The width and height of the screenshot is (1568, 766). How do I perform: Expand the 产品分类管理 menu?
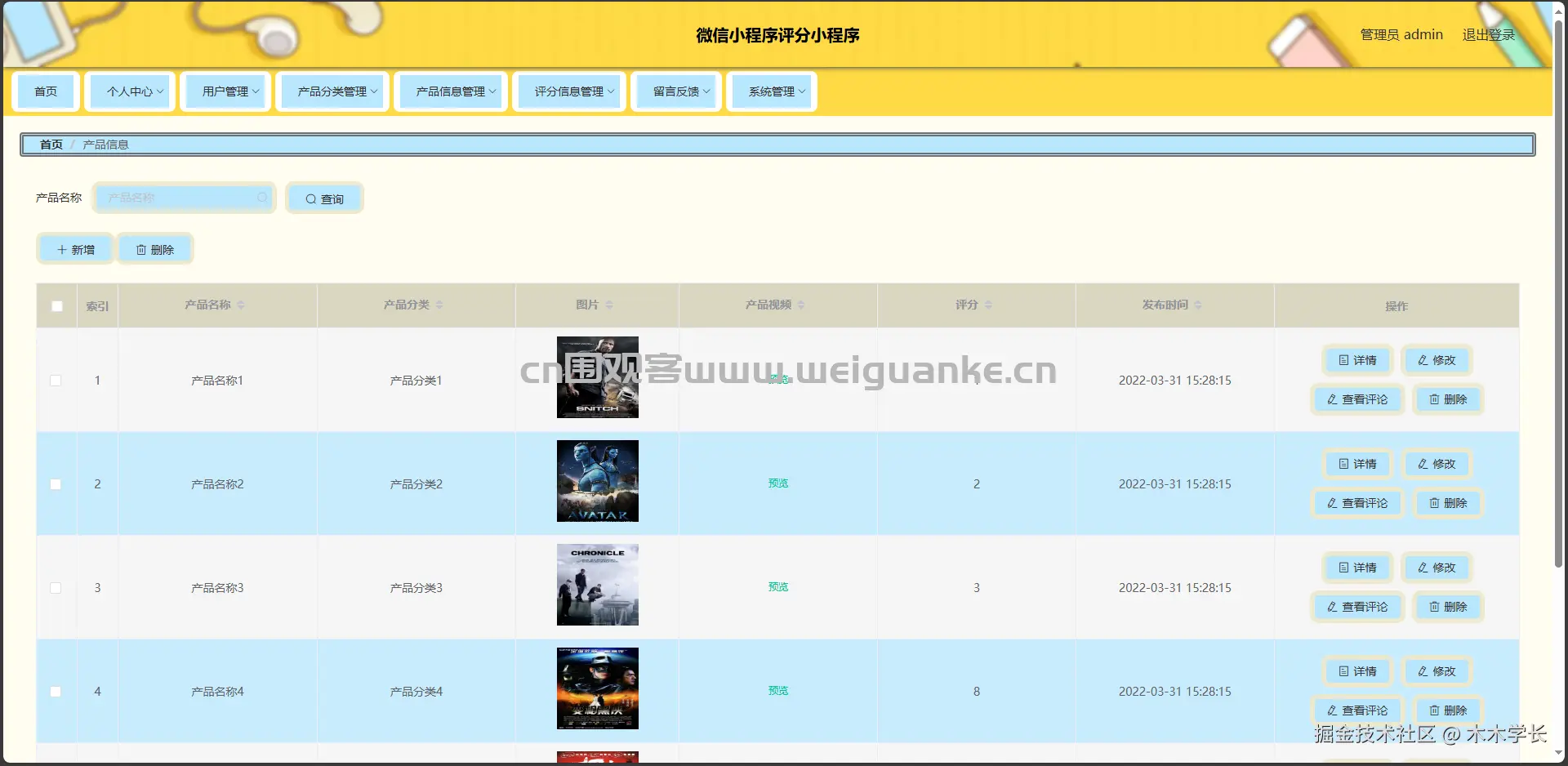pos(332,91)
